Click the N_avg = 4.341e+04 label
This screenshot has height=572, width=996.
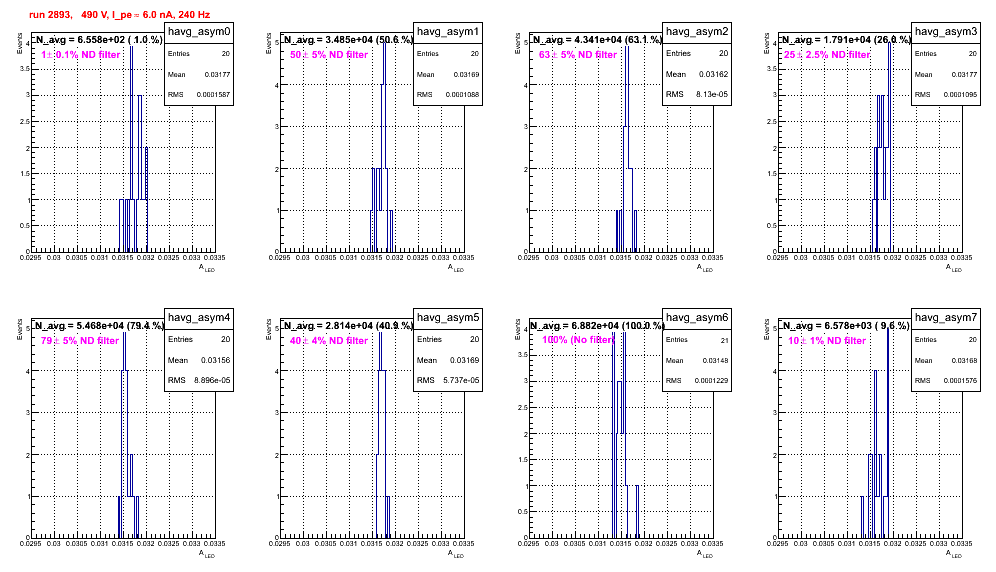click(x=597, y=40)
